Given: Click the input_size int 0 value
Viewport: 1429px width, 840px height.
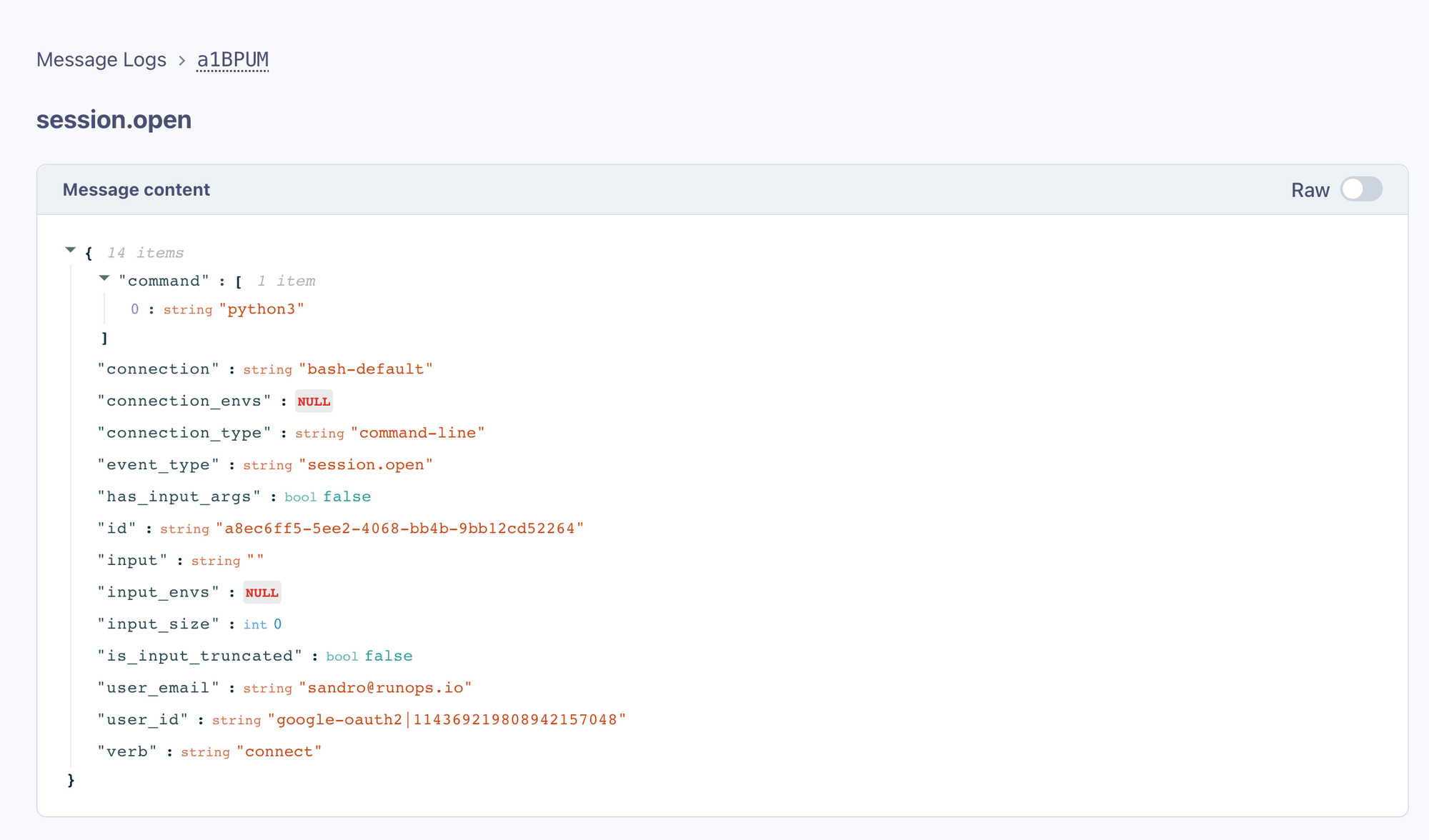Looking at the screenshot, I should (x=277, y=624).
